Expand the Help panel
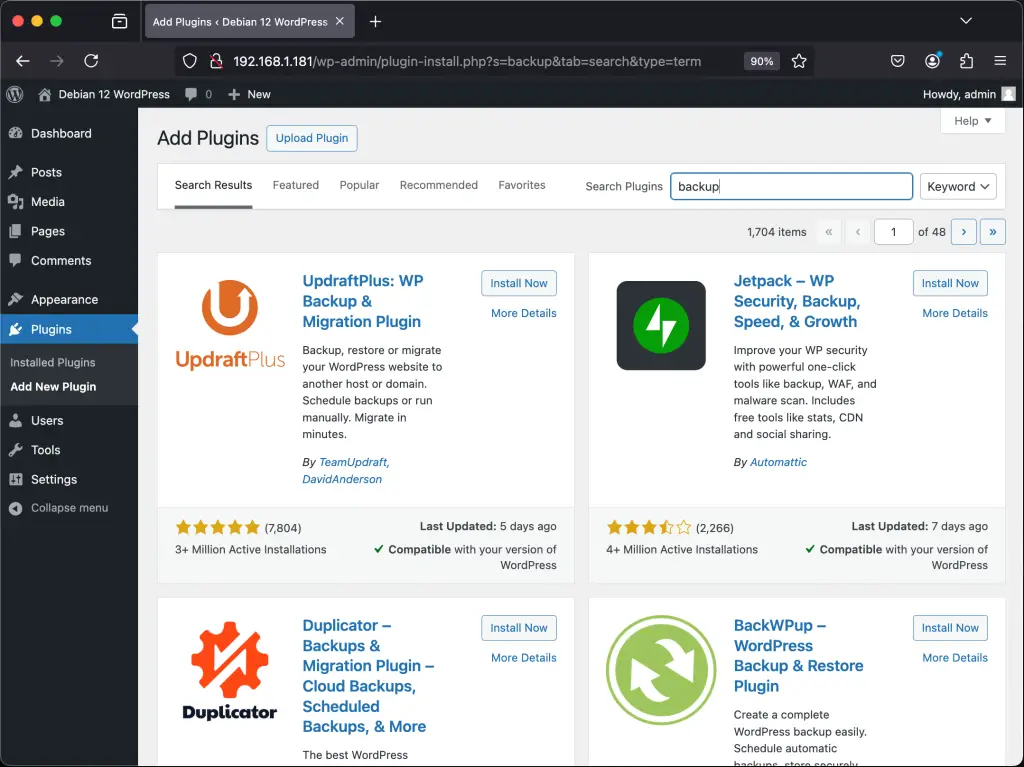The image size is (1024, 767). tap(971, 120)
